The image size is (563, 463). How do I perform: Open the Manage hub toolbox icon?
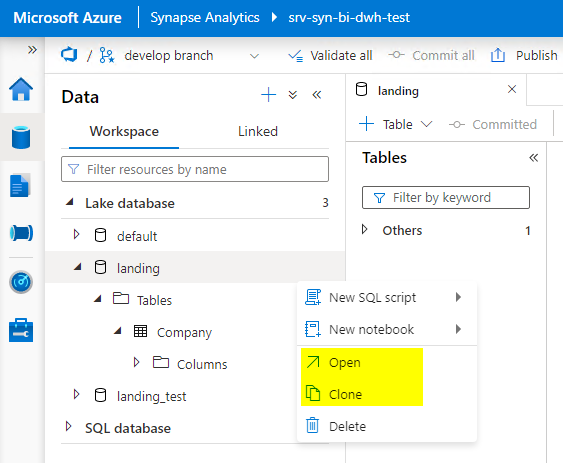pos(21,330)
